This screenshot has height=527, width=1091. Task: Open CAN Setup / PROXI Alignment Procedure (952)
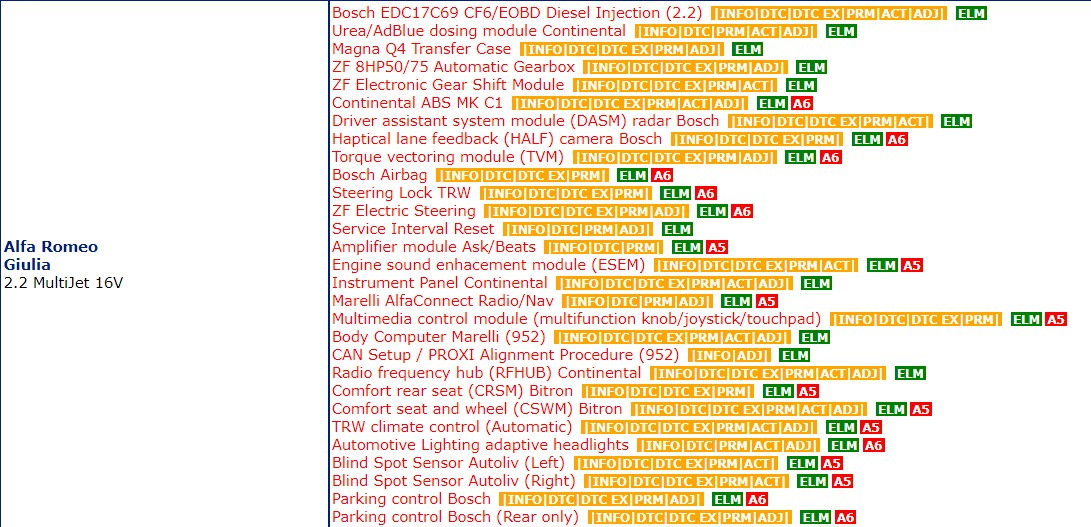[x=505, y=356]
